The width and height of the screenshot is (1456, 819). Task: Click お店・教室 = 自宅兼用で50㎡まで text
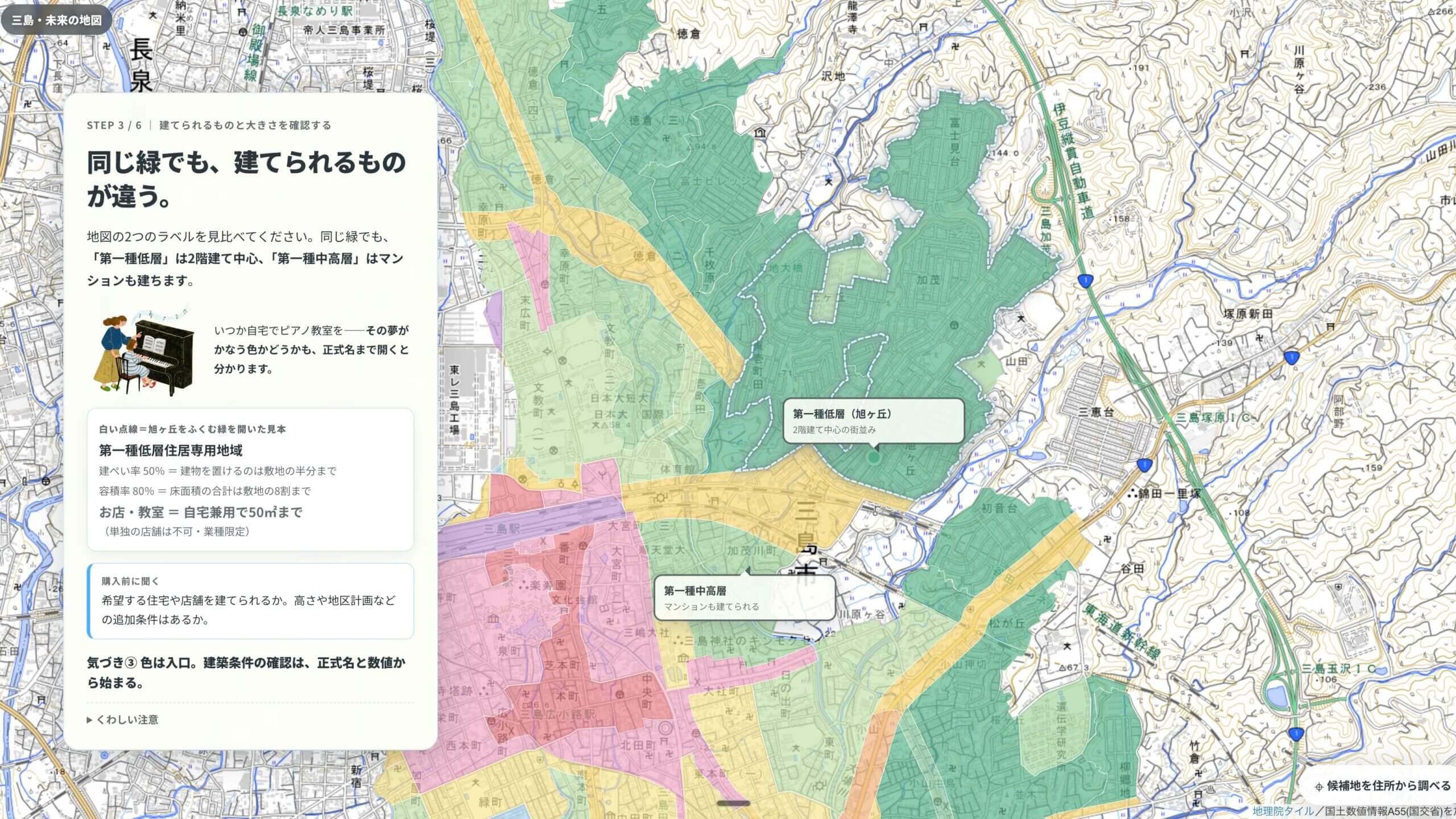(x=201, y=512)
